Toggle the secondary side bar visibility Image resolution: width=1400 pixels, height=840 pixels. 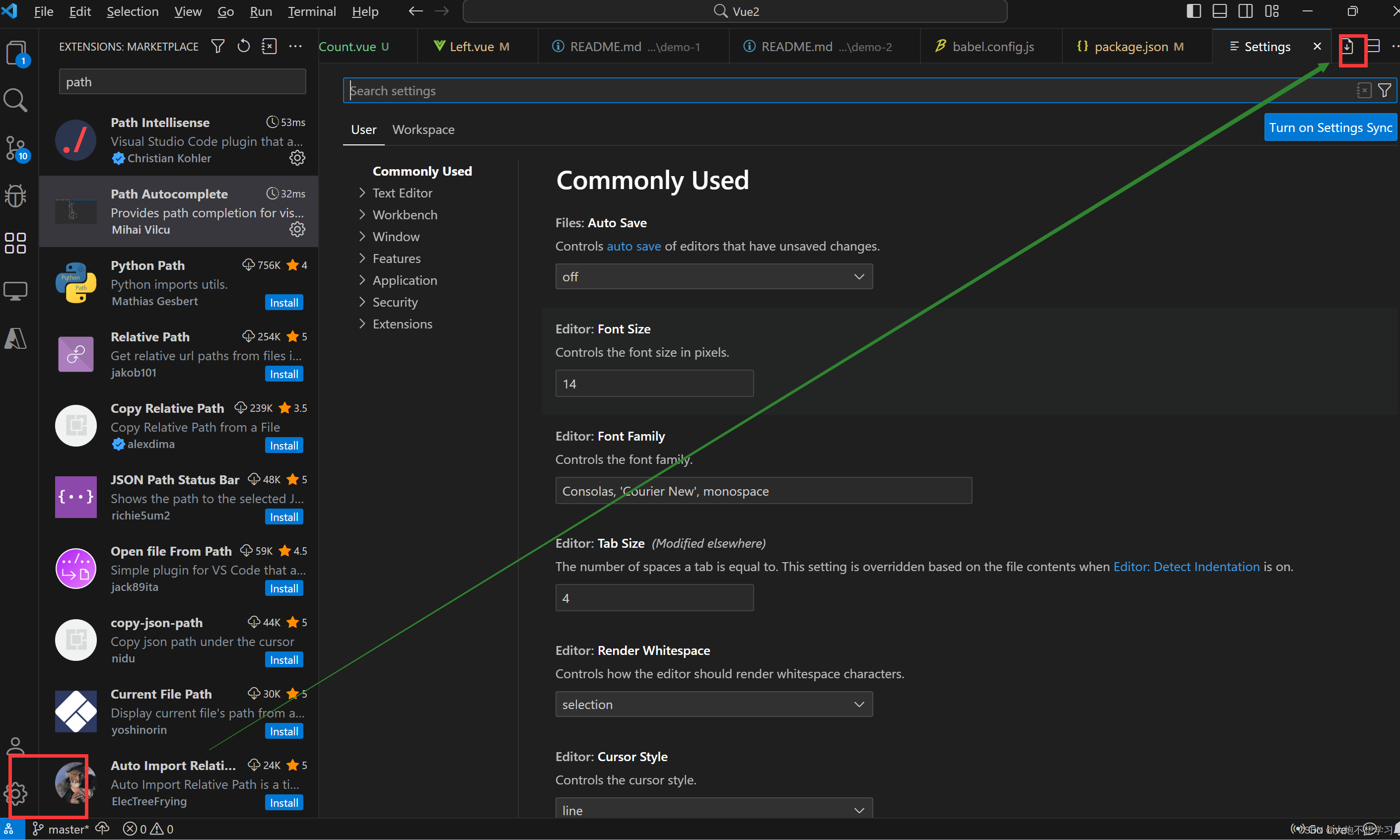1246,11
